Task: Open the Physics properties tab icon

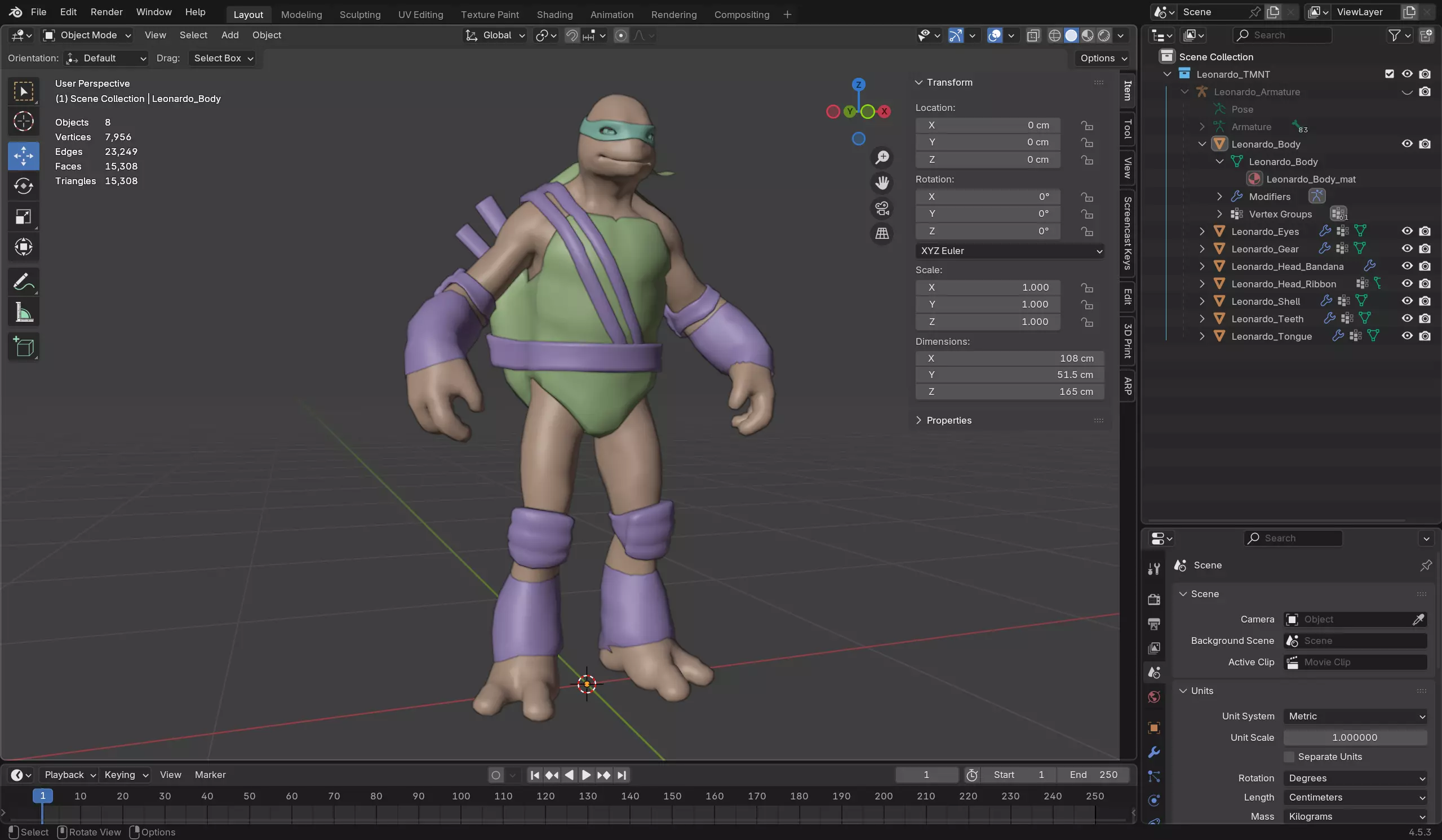Action: pos(1154,801)
